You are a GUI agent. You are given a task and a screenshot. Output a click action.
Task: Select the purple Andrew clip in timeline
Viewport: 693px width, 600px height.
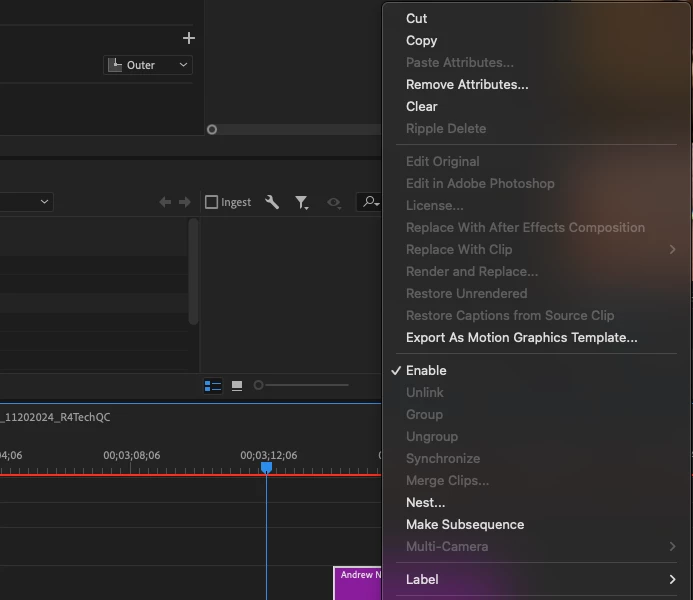point(357,583)
